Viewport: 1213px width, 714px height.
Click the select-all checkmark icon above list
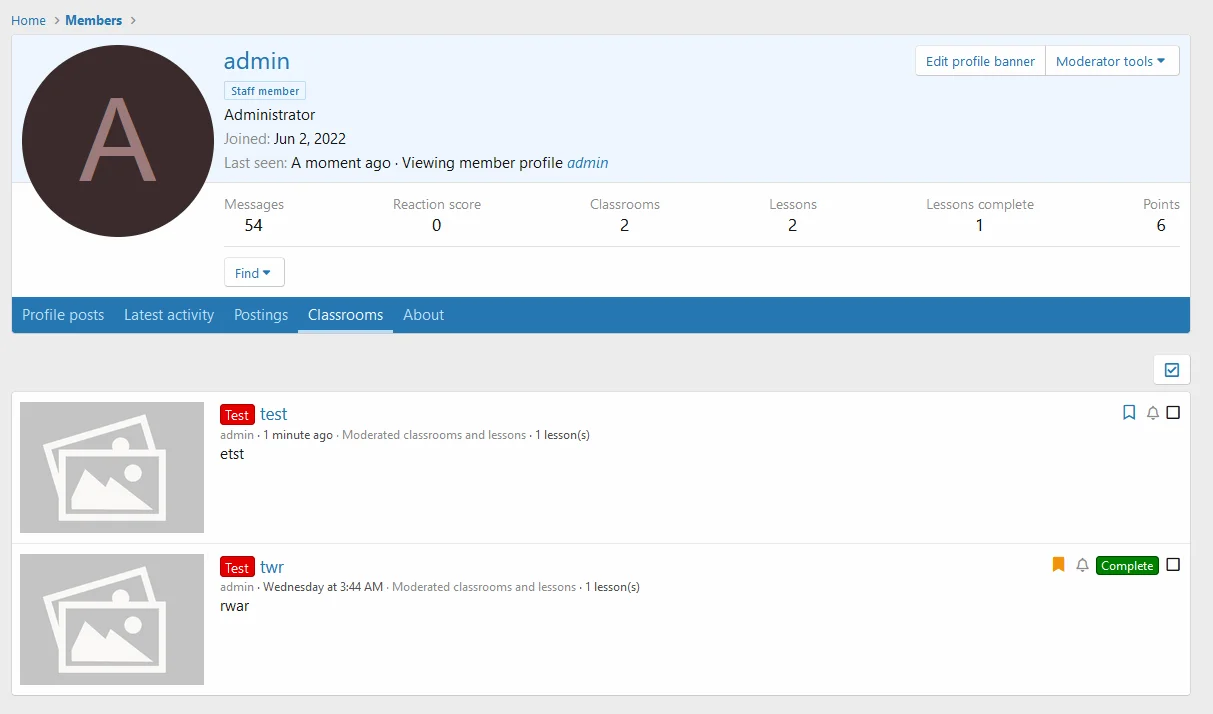1171,370
